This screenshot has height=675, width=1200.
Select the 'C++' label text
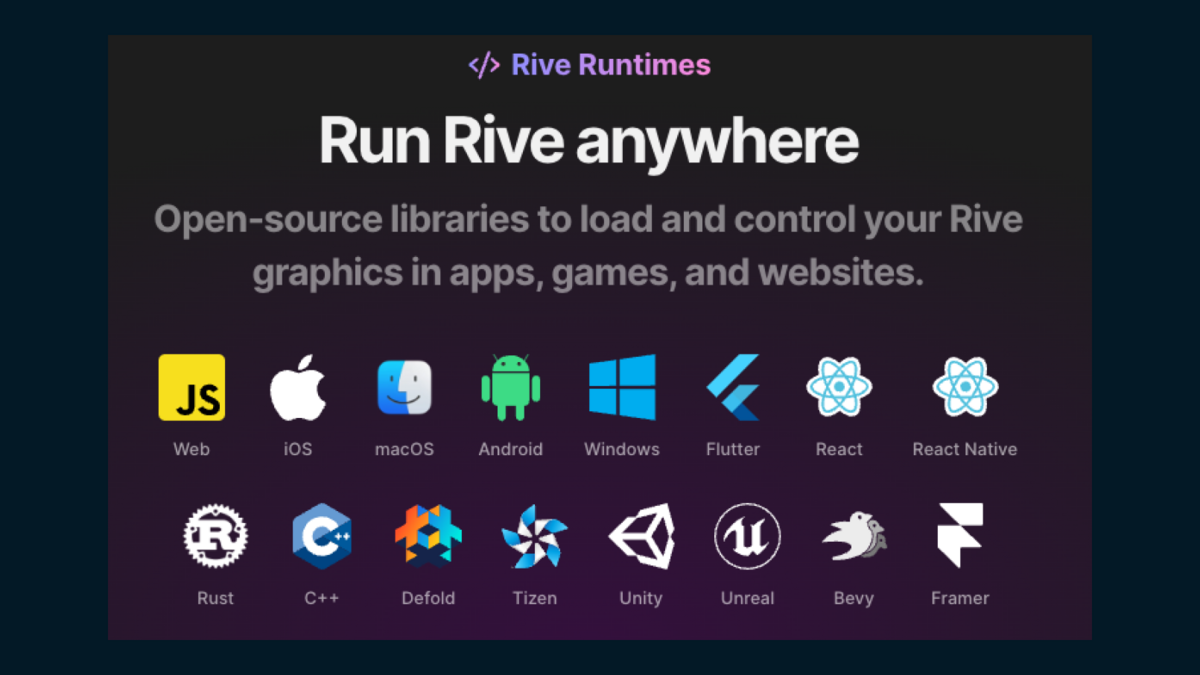(322, 598)
